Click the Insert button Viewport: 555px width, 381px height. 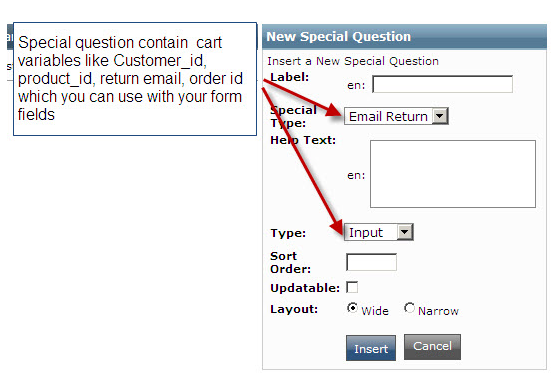coord(371,348)
